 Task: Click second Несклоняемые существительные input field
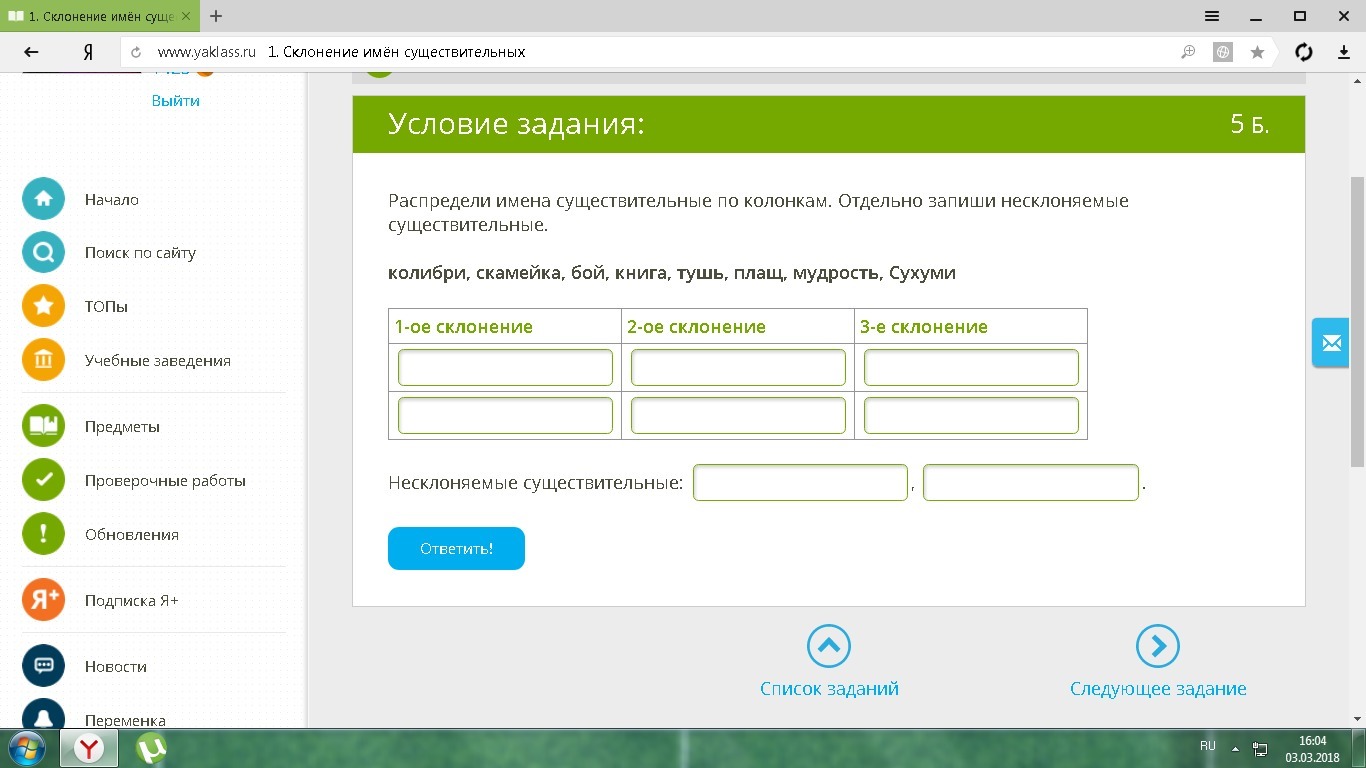[x=1031, y=483]
